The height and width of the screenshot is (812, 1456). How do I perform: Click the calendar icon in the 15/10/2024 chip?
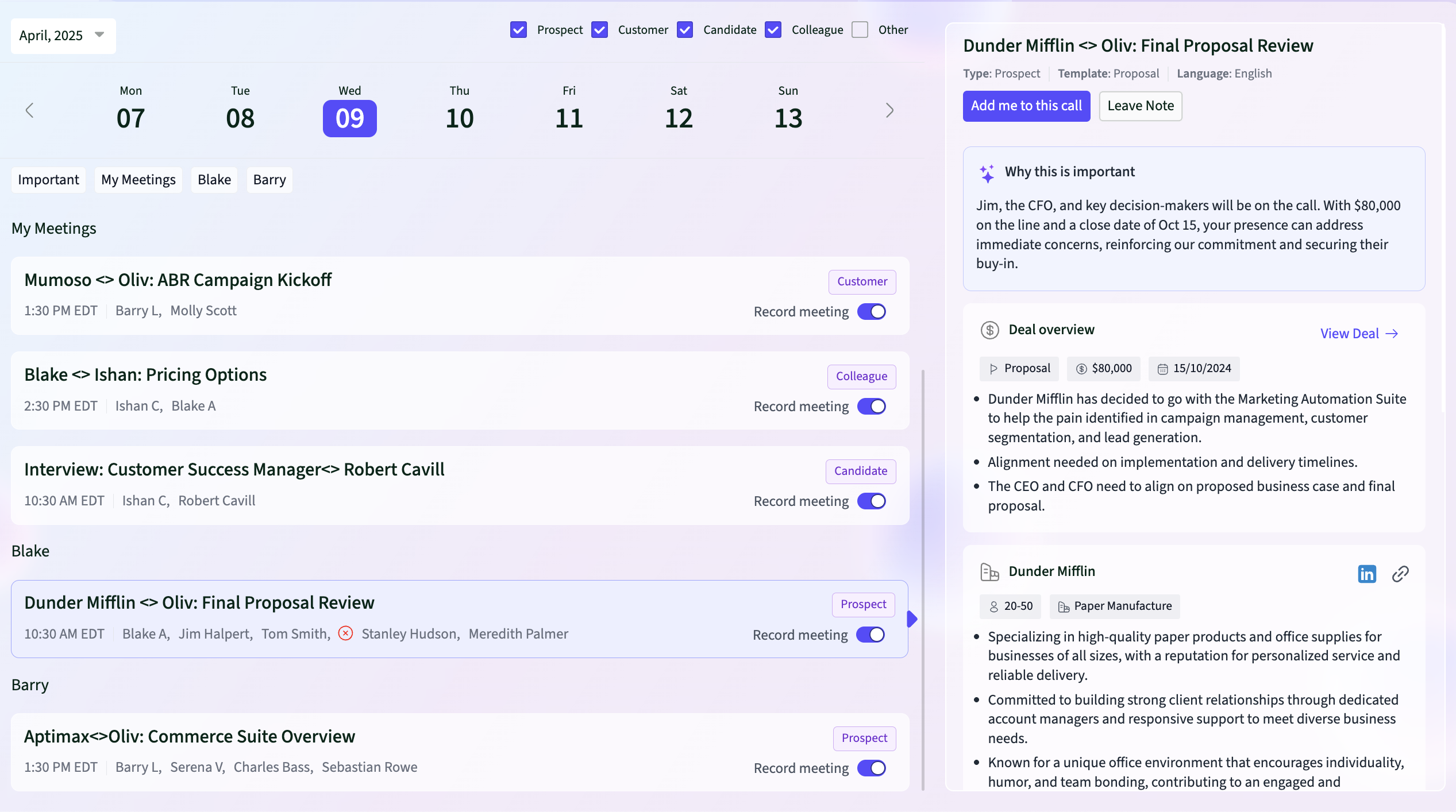click(x=1162, y=369)
